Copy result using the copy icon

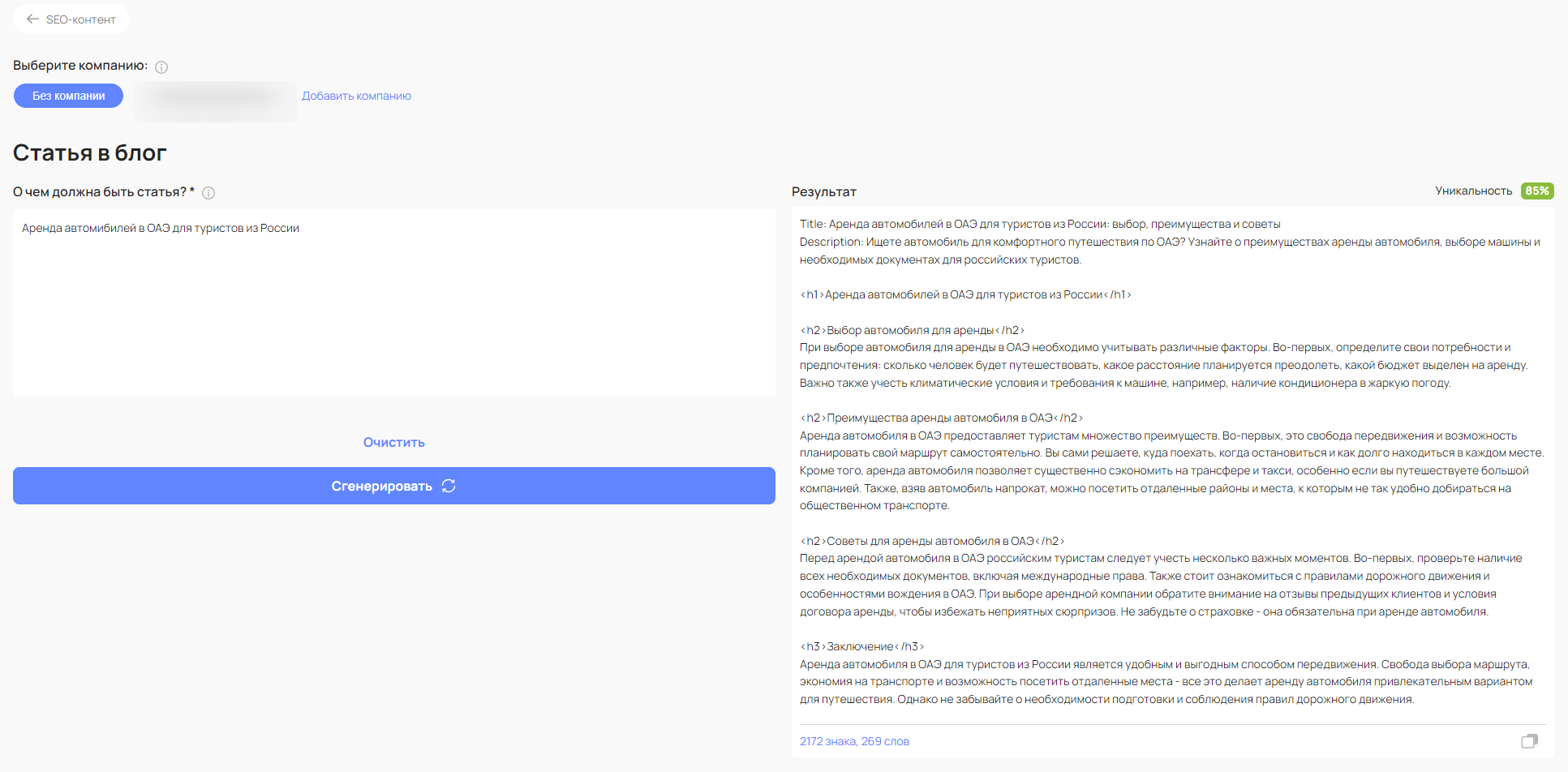(1530, 740)
